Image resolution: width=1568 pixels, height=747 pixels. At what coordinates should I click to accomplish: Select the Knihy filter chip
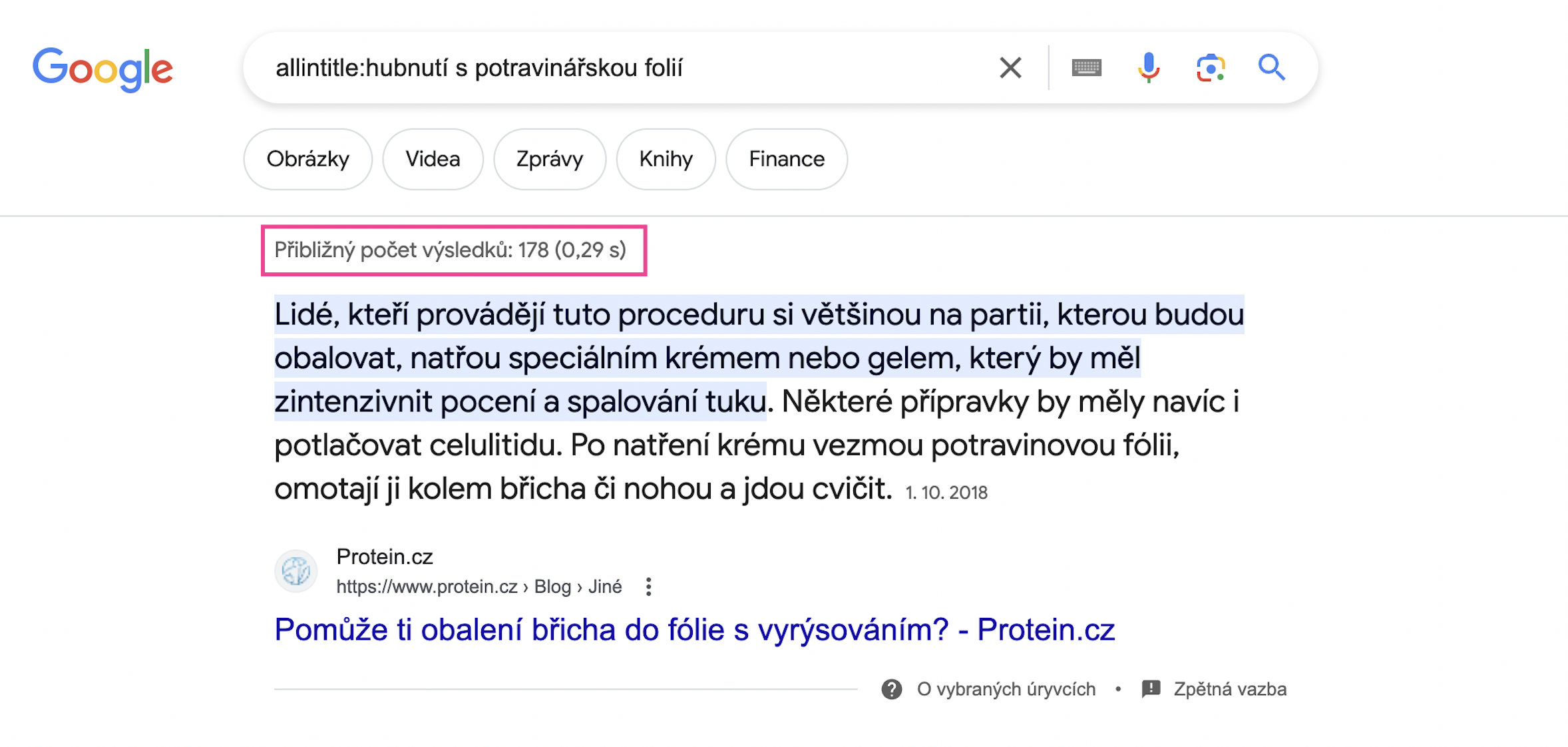tap(666, 159)
